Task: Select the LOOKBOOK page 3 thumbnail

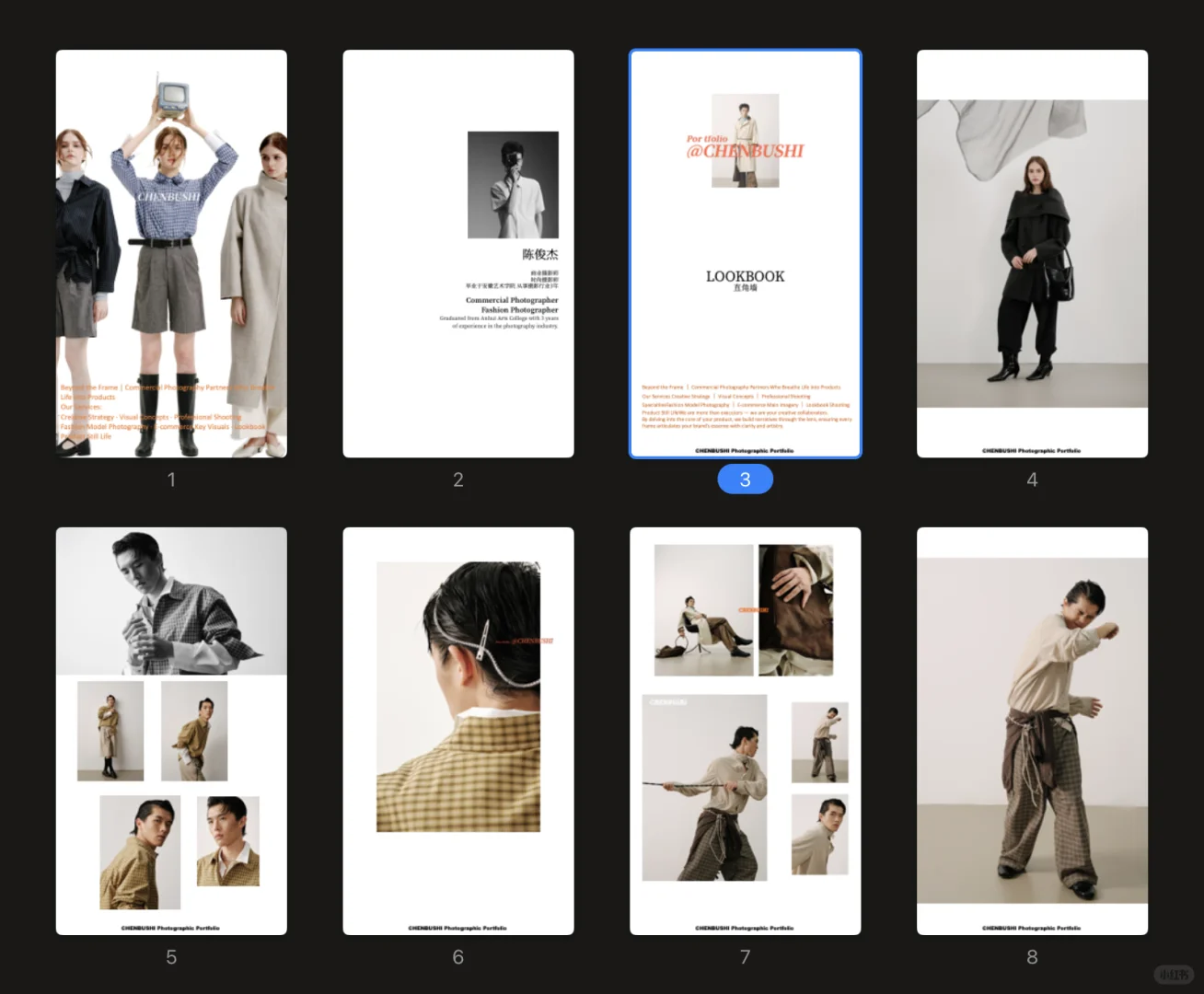Action: coord(746,254)
